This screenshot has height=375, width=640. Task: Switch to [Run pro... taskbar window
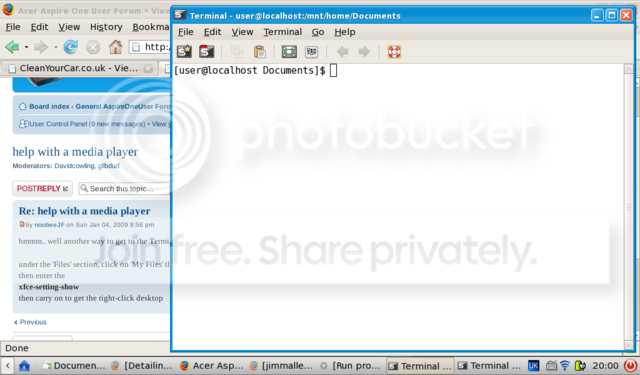point(351,366)
